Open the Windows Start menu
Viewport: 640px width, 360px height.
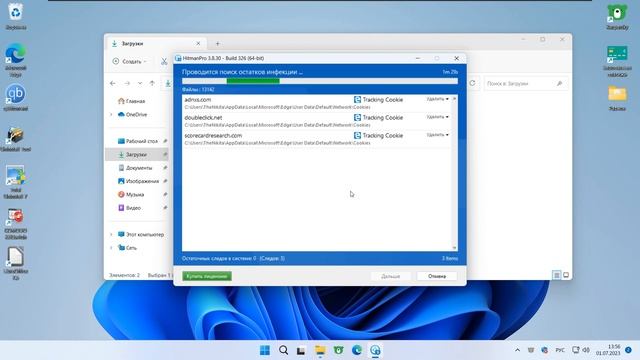(265, 350)
